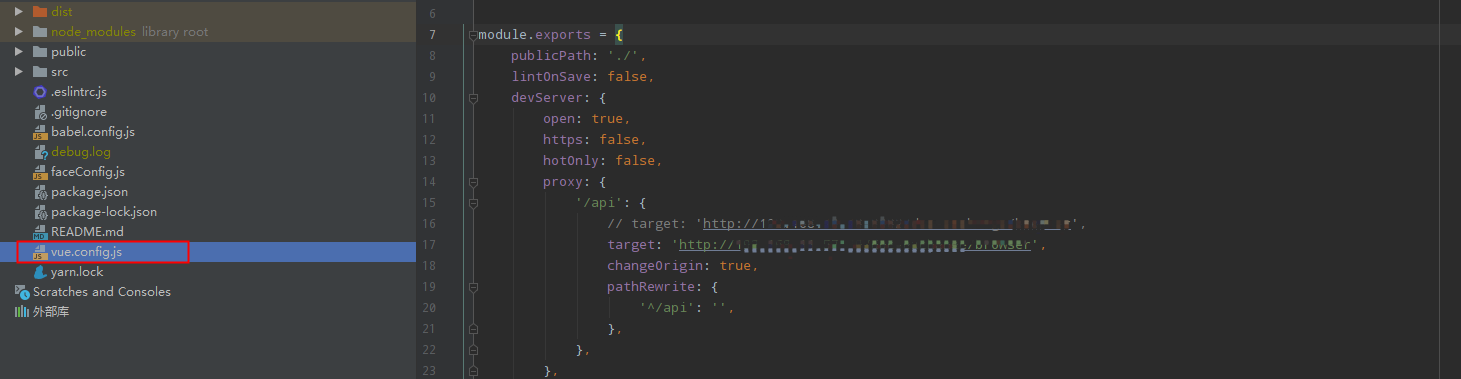Expand the public folder arrow

click(x=19, y=51)
